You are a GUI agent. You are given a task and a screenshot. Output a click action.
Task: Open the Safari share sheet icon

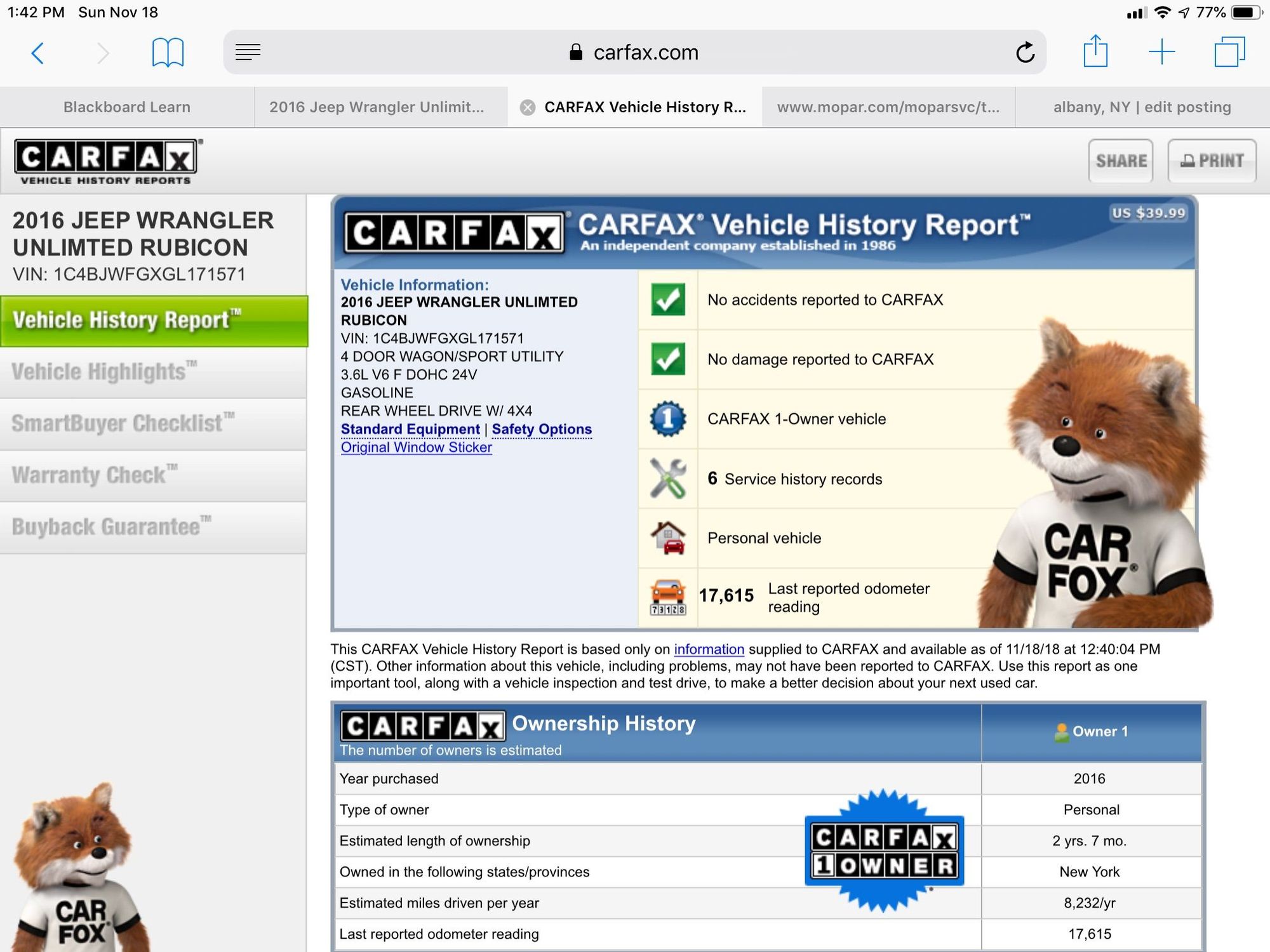click(1095, 51)
